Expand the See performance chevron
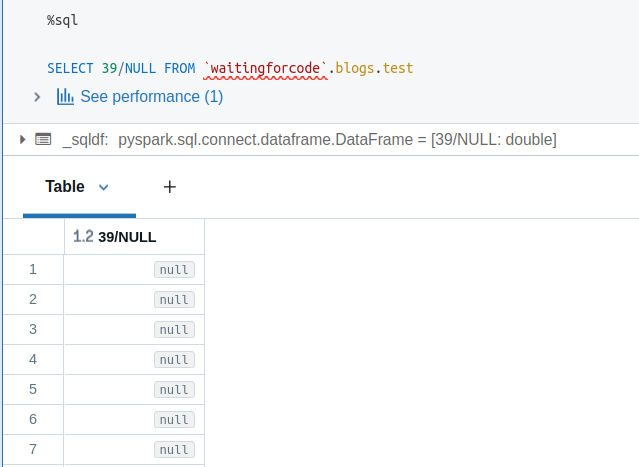Screen dimensions: 639x467 (37, 97)
